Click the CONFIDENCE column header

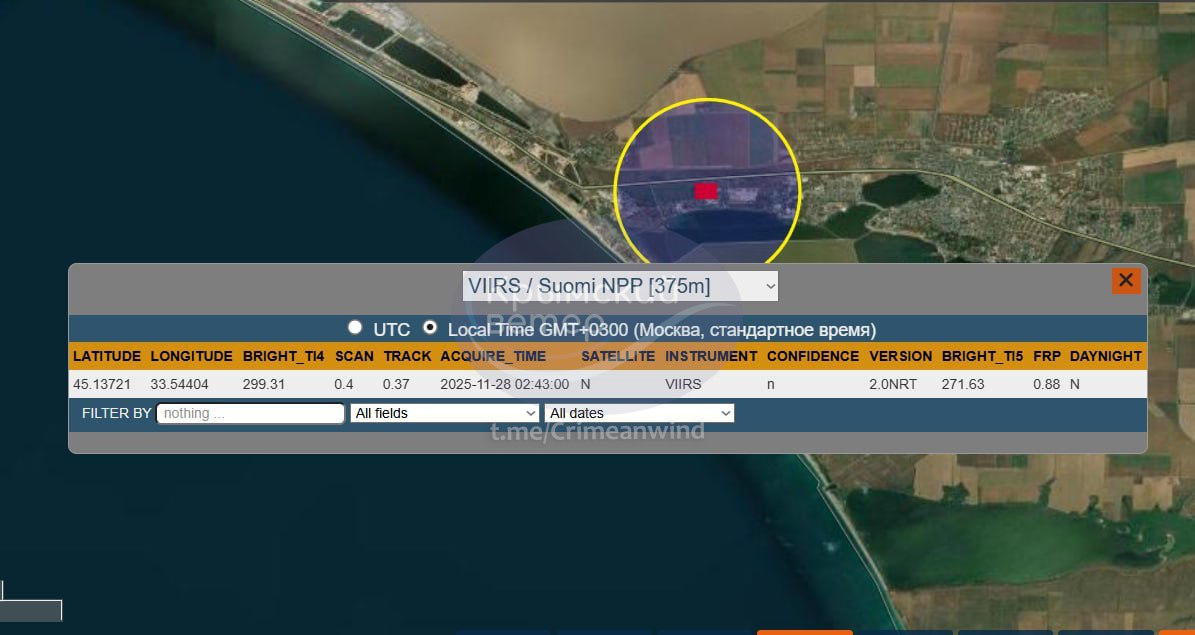point(812,356)
